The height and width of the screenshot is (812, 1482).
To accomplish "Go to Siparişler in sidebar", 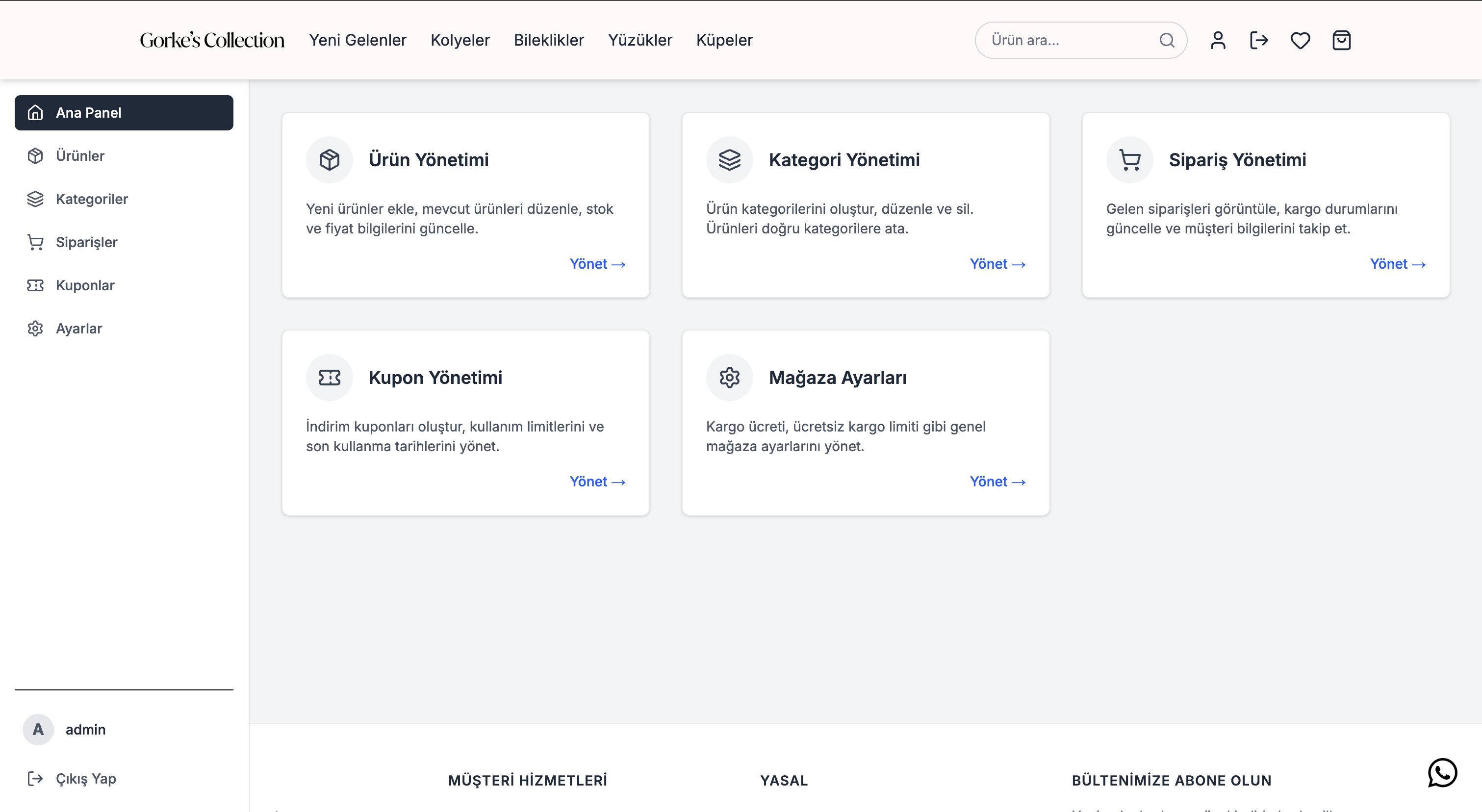I will pos(86,242).
